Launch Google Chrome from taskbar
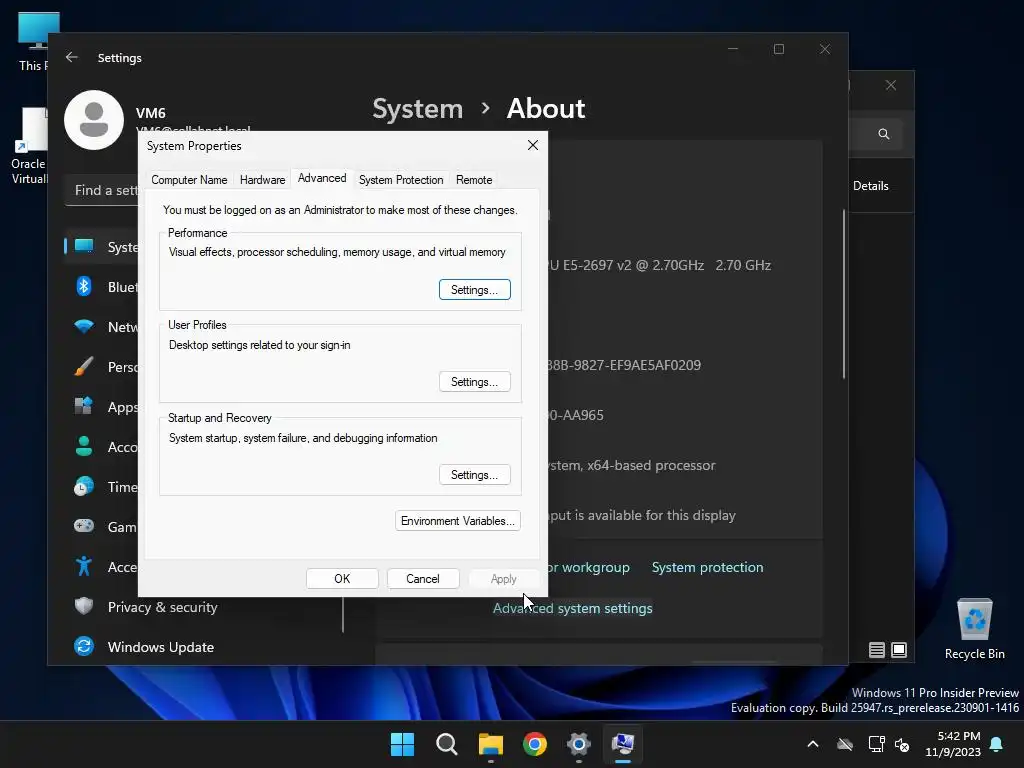Screen dimensions: 1024x768 (535, 744)
